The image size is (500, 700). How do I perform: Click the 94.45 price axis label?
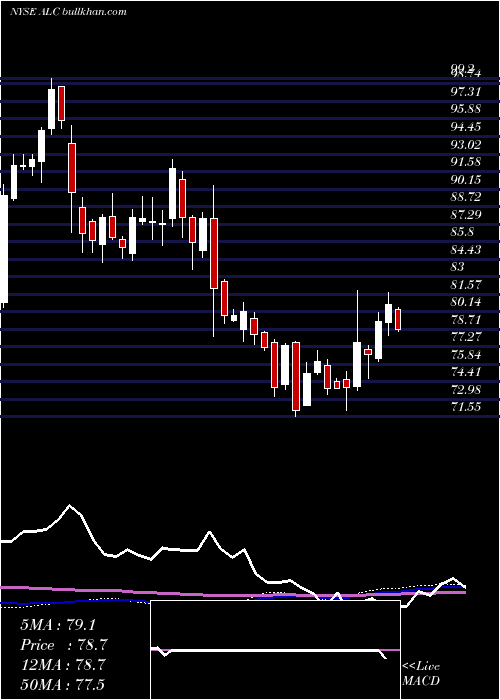[466, 127]
